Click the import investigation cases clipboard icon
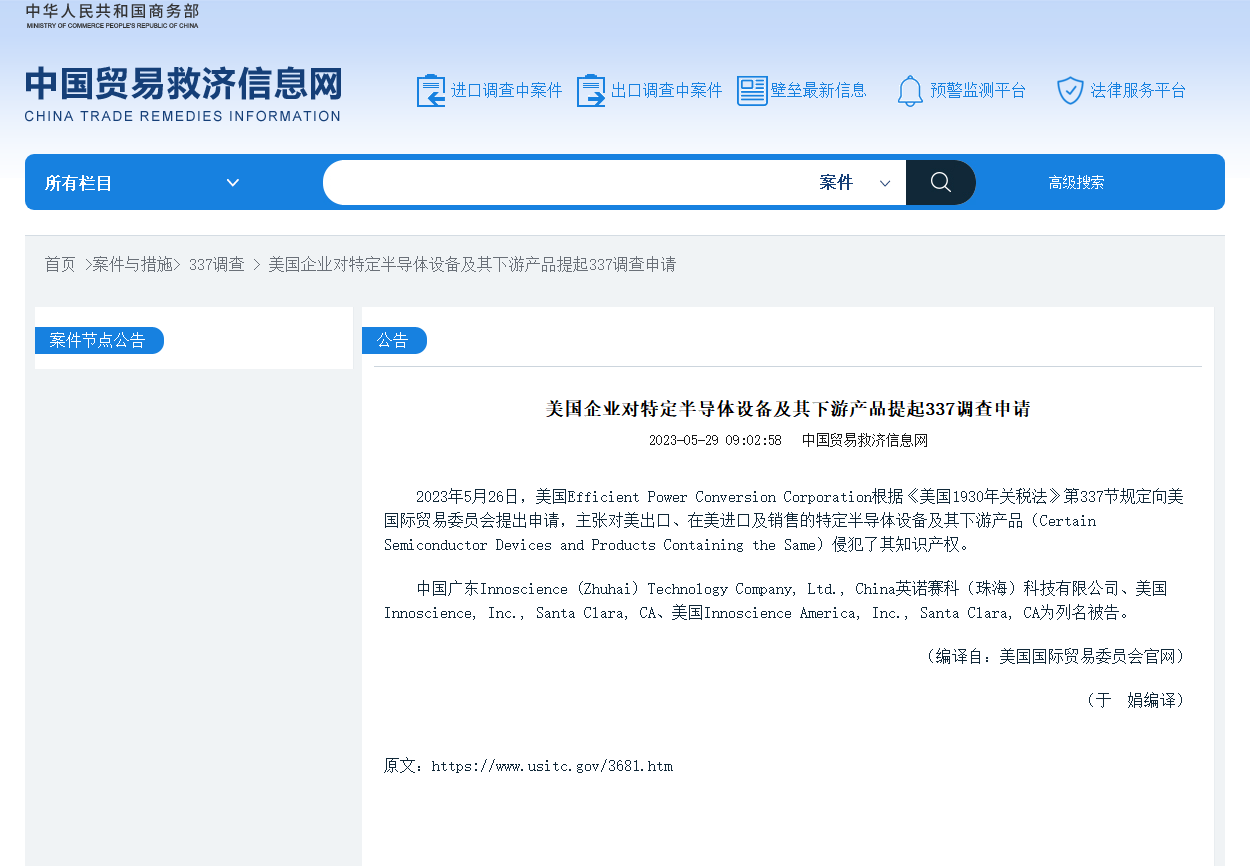 coord(431,91)
